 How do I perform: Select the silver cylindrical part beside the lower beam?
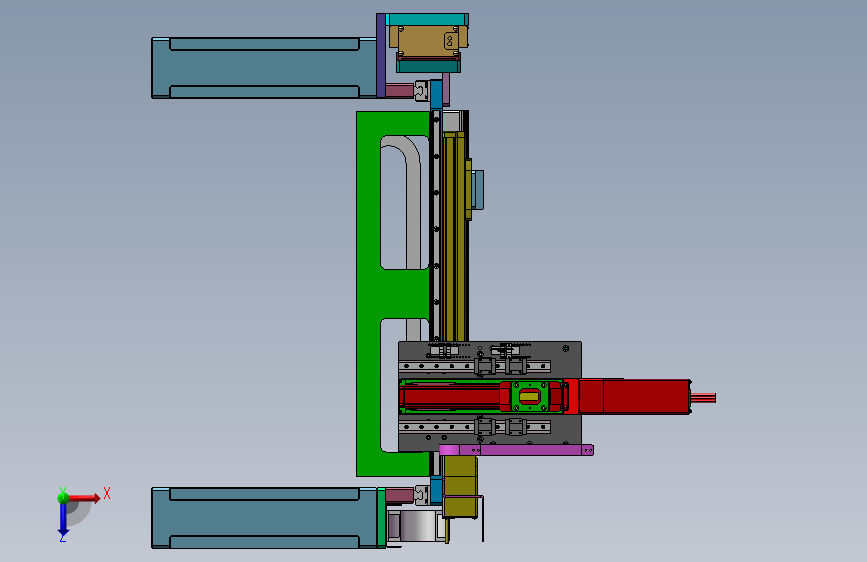click(x=417, y=525)
